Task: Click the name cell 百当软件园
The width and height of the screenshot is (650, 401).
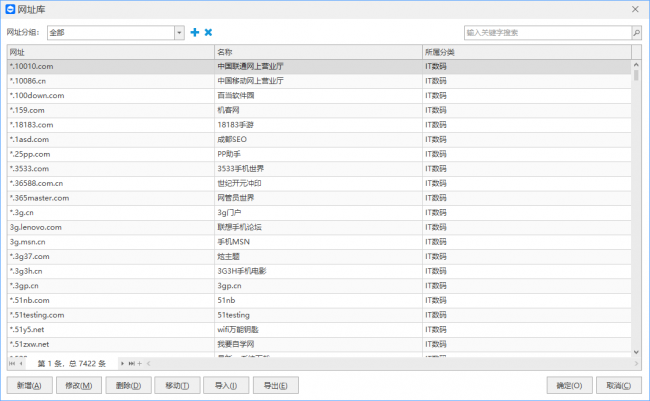Action: pyautogui.click(x=318, y=95)
